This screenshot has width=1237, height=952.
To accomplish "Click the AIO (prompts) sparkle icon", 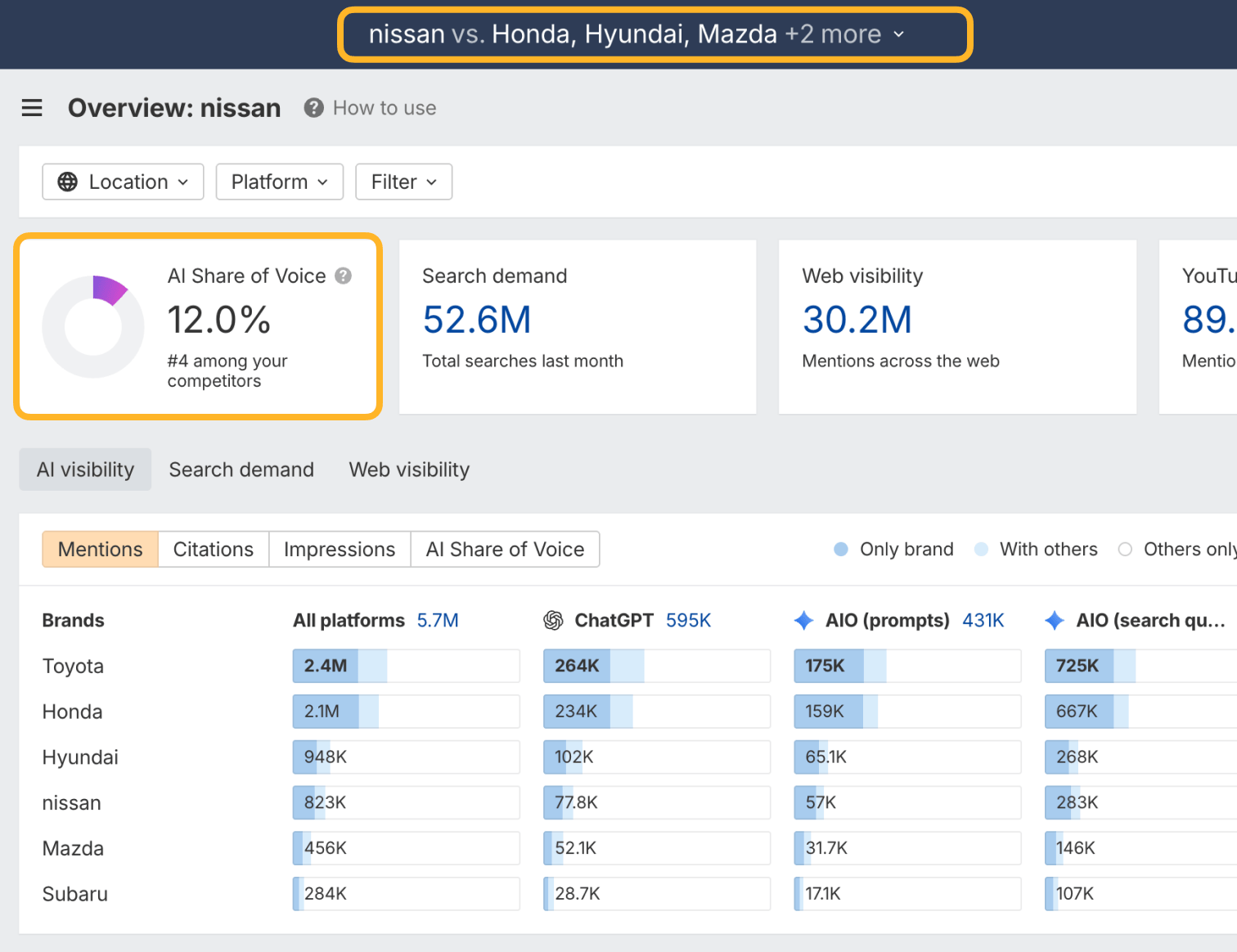I will (804, 621).
